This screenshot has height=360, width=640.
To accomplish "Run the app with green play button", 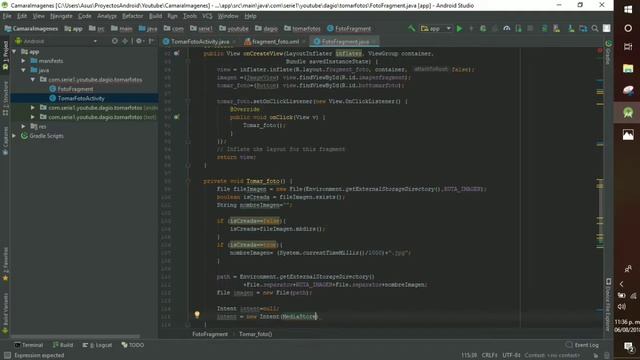I will pos(459,29).
